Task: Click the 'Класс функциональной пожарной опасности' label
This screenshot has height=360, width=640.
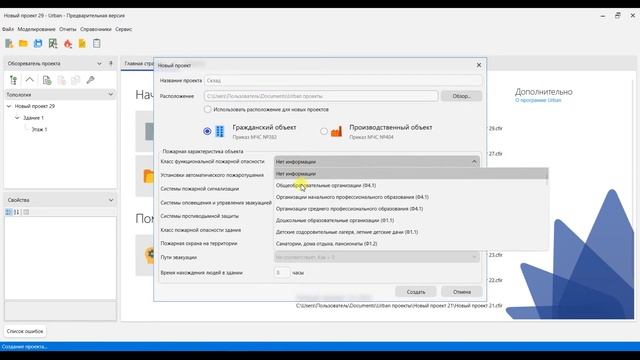Action: point(212,162)
